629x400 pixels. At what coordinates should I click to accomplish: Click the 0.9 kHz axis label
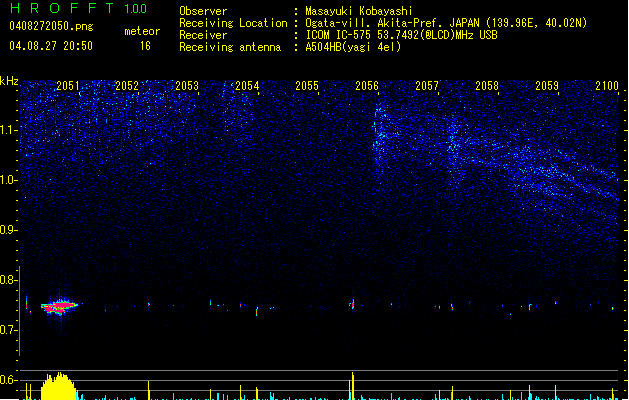coord(9,230)
